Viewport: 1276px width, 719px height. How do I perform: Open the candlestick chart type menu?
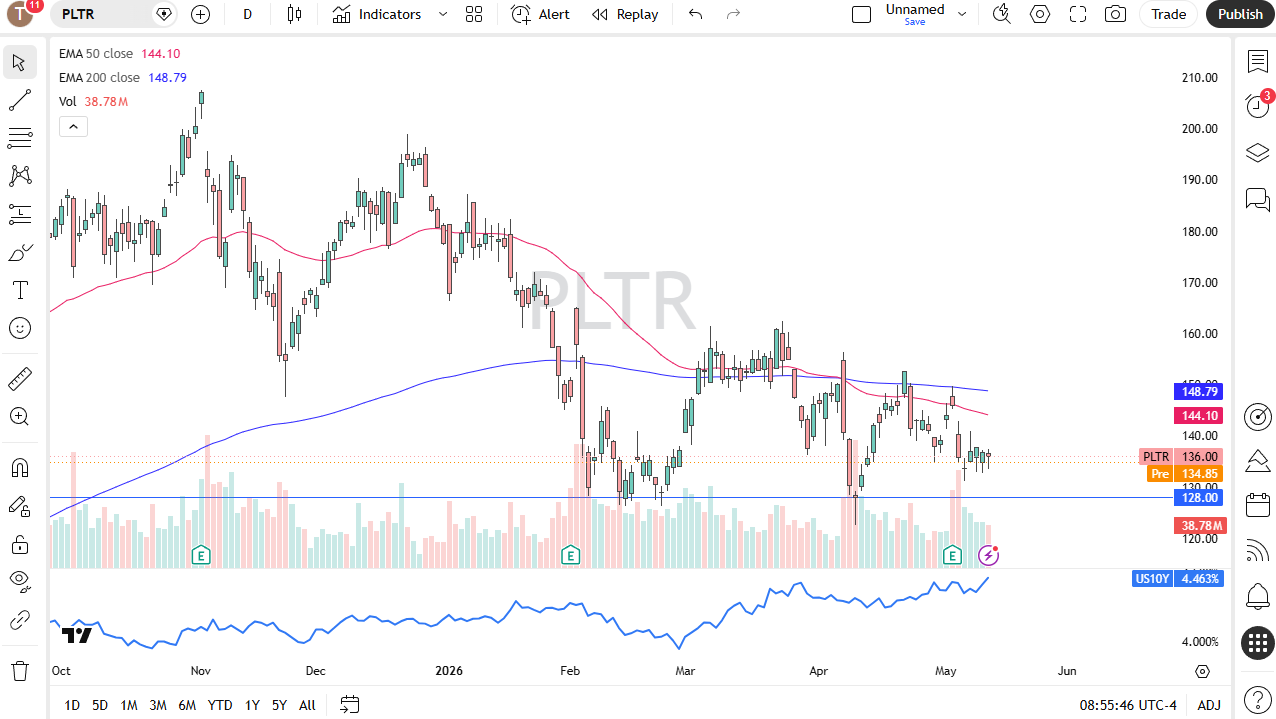coord(294,14)
